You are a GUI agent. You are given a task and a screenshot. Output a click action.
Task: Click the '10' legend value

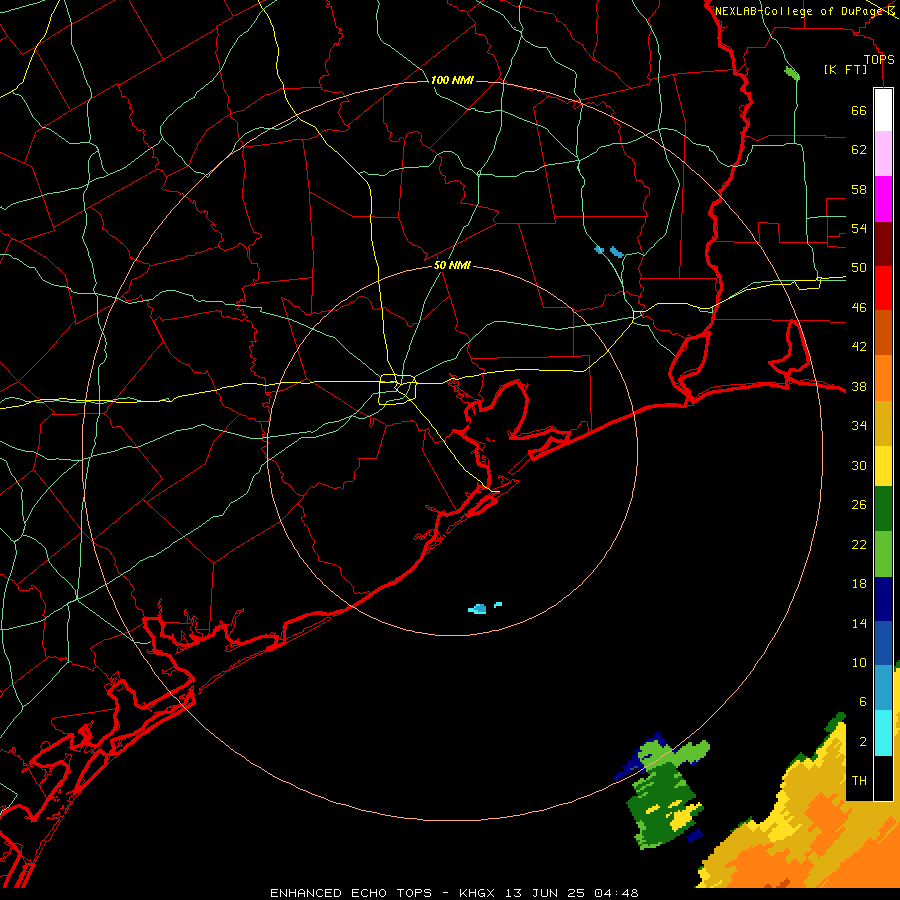point(859,663)
